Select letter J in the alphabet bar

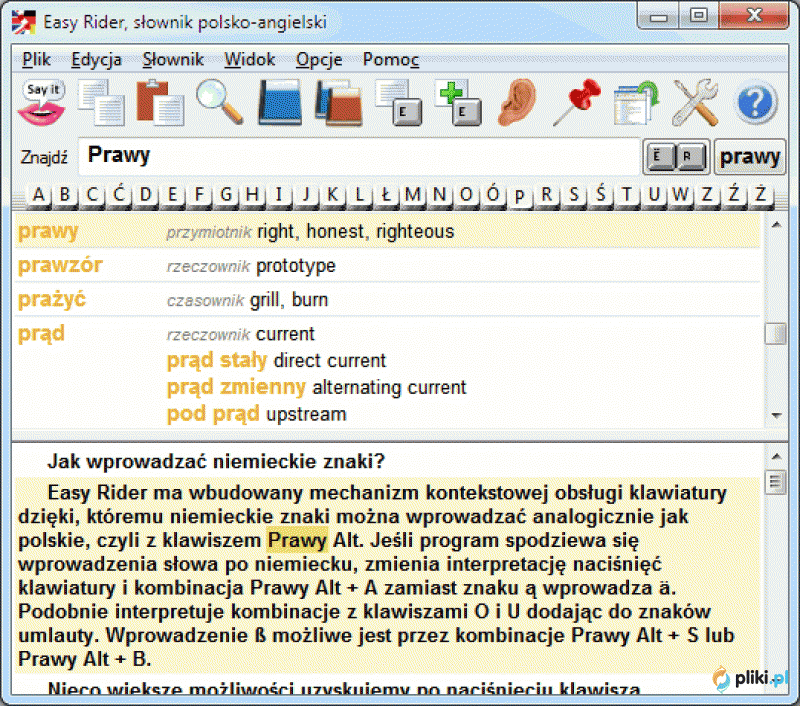tap(306, 195)
